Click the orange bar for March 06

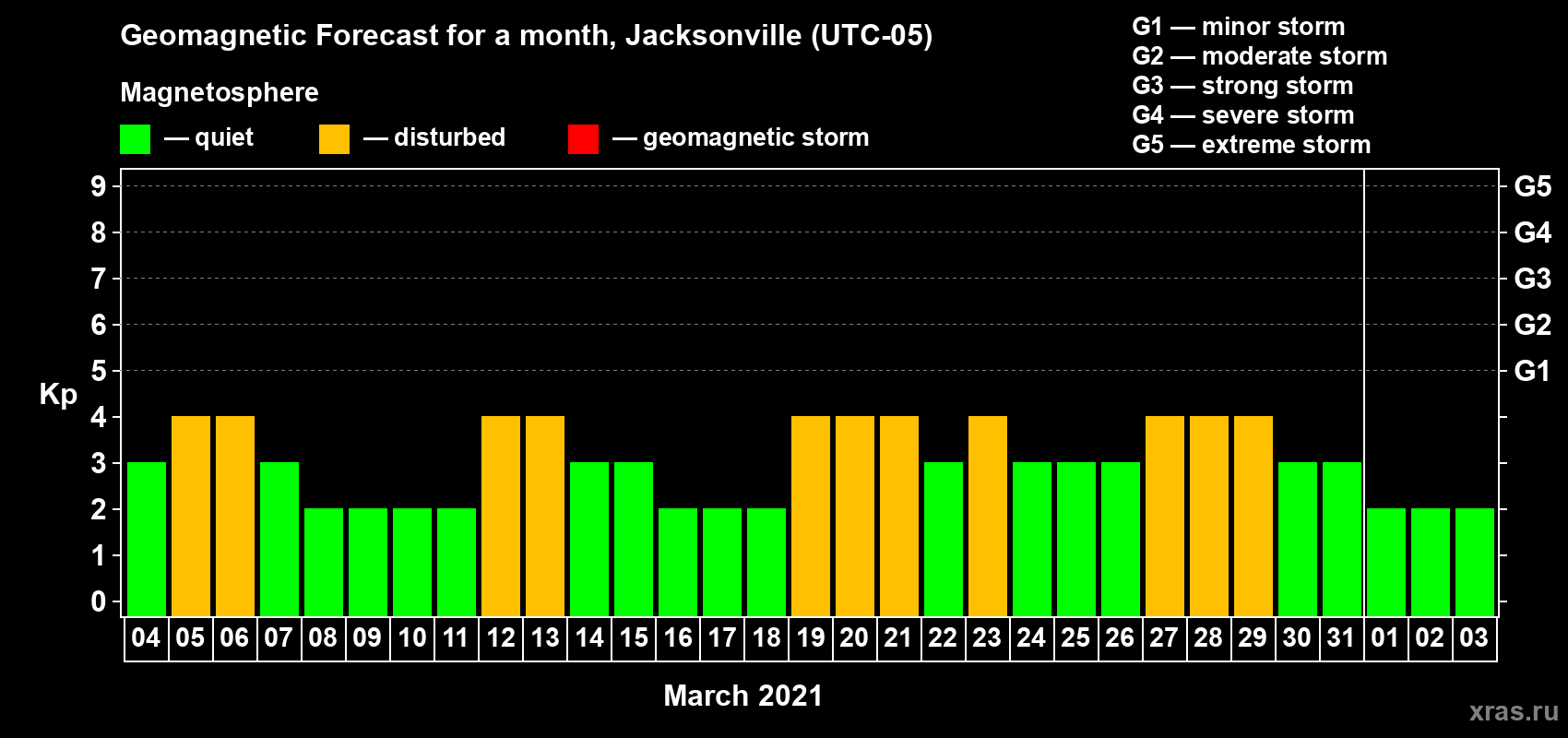point(235,516)
